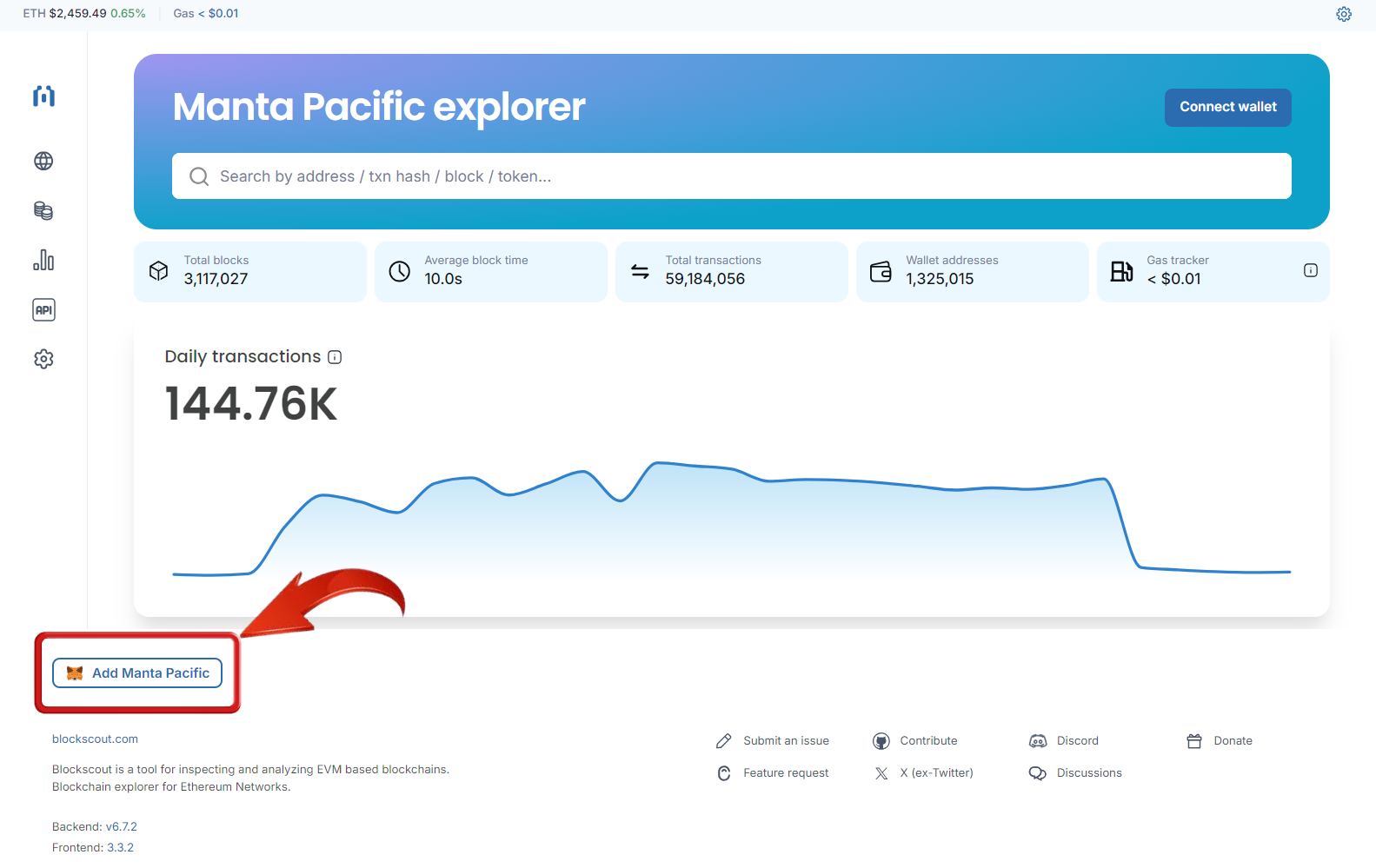Open the Feature request link text
This screenshot has width=1376, height=868.
click(x=786, y=773)
